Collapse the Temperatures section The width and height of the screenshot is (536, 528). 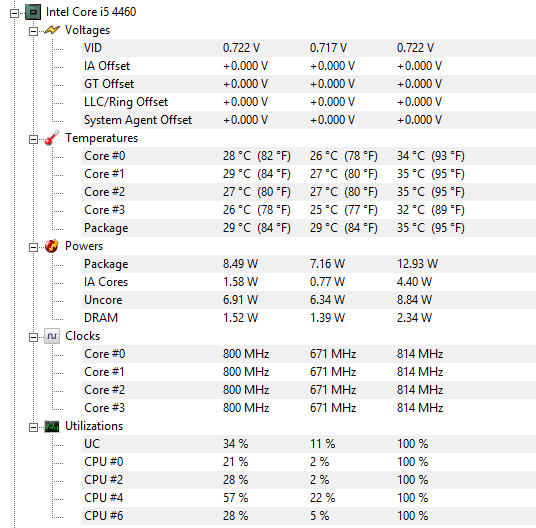(x=33, y=139)
